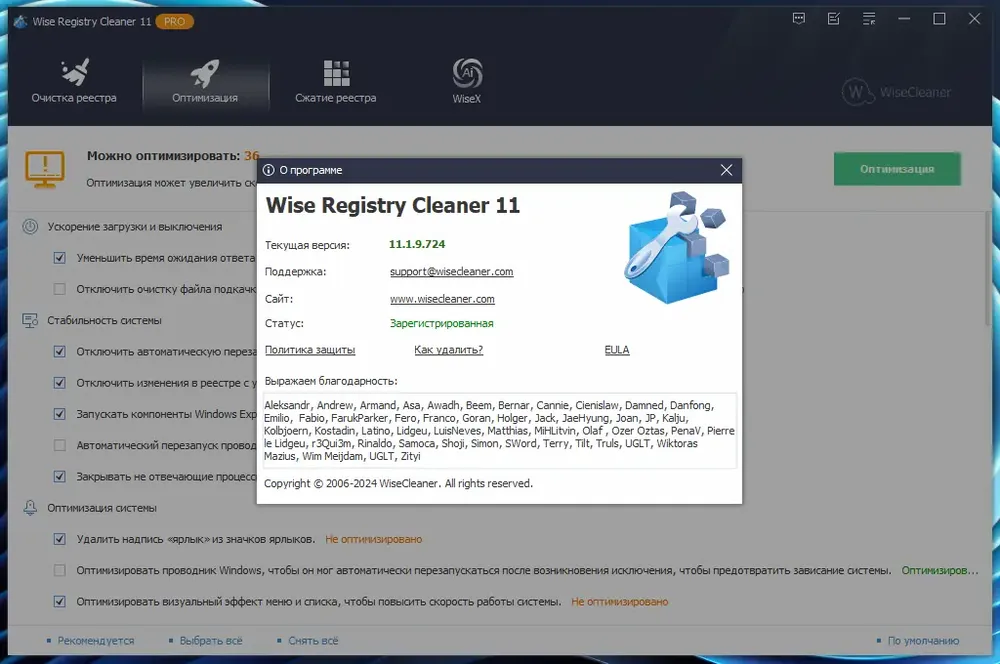The height and width of the screenshot is (664, 1000).
Task: Click the green Оптимизация button
Action: click(897, 169)
